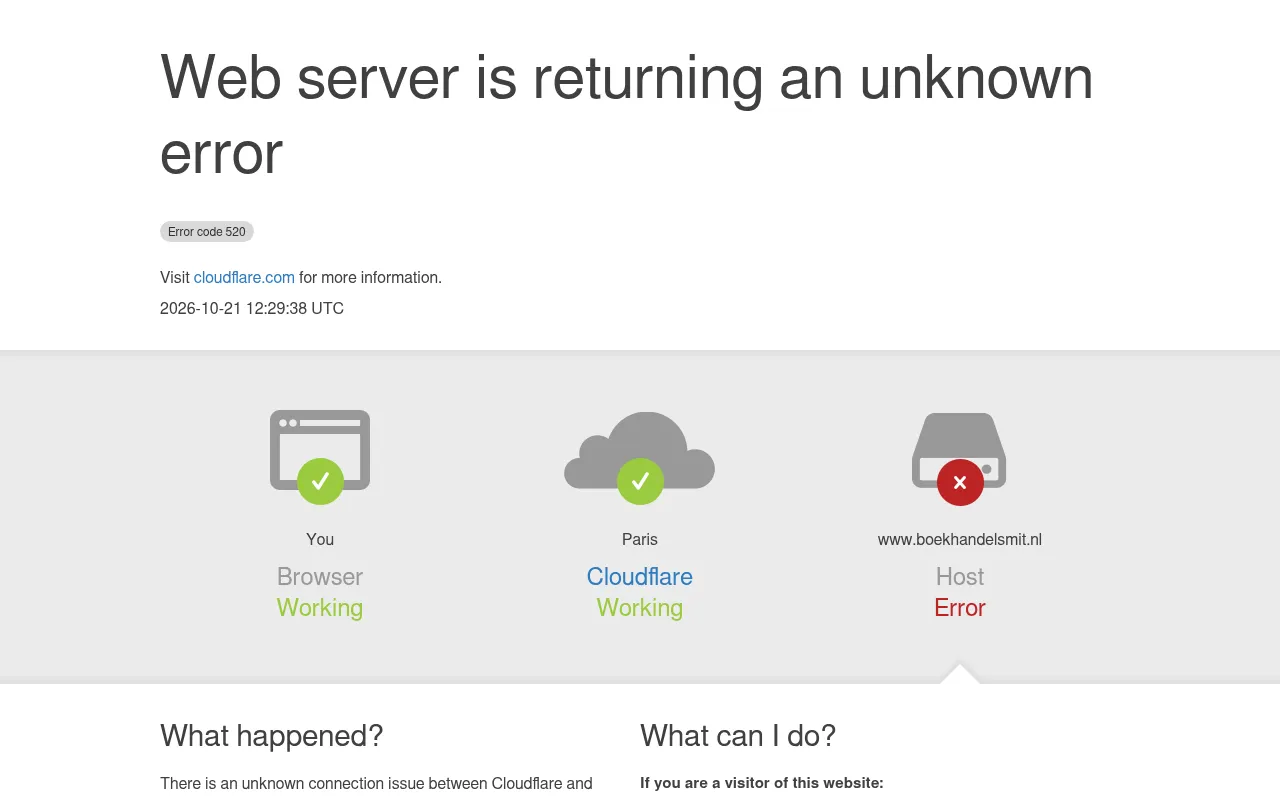Click the green checkmark on browser icon
The width and height of the screenshot is (1280, 800).
tap(320, 481)
